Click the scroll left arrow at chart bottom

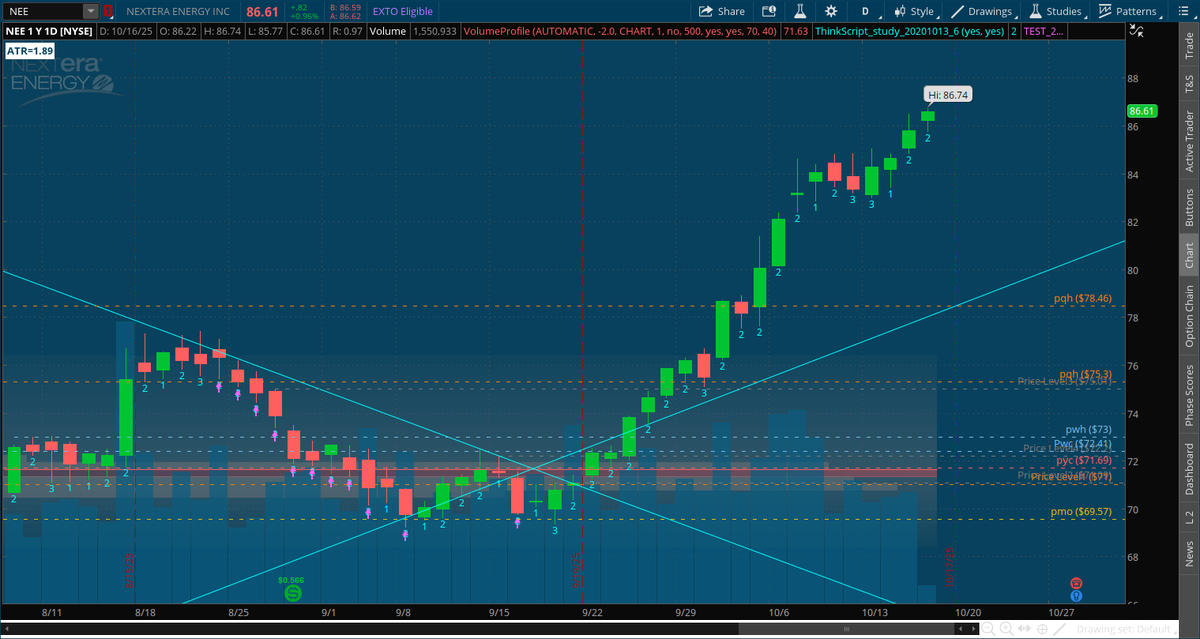click(x=960, y=629)
